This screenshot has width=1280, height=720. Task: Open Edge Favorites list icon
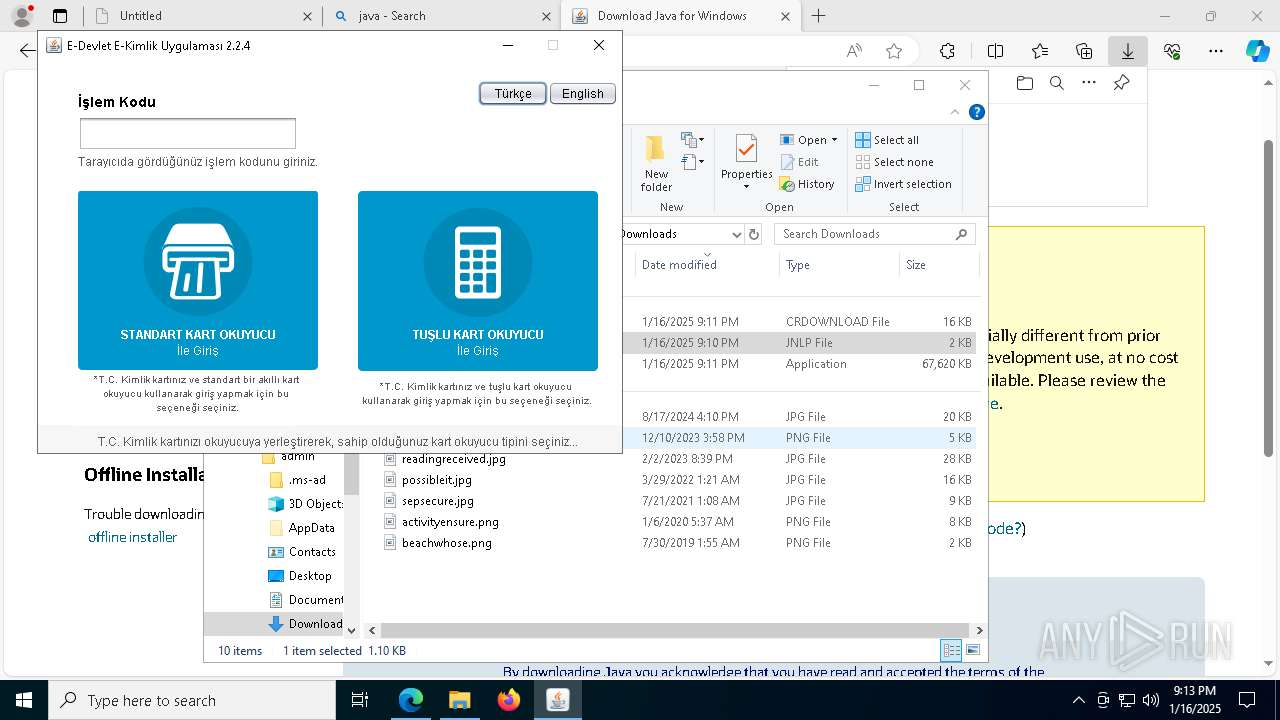tap(1040, 51)
